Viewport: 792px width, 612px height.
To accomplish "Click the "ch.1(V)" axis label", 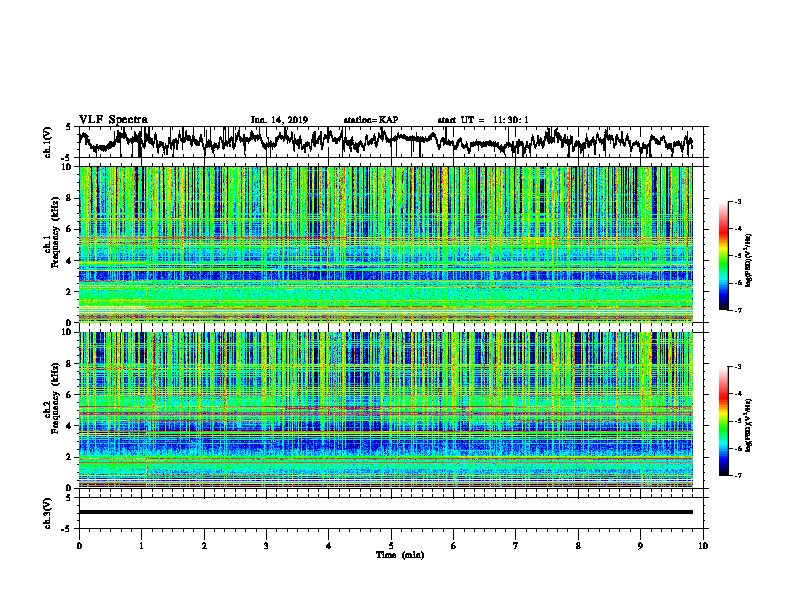I will [x=48, y=142].
